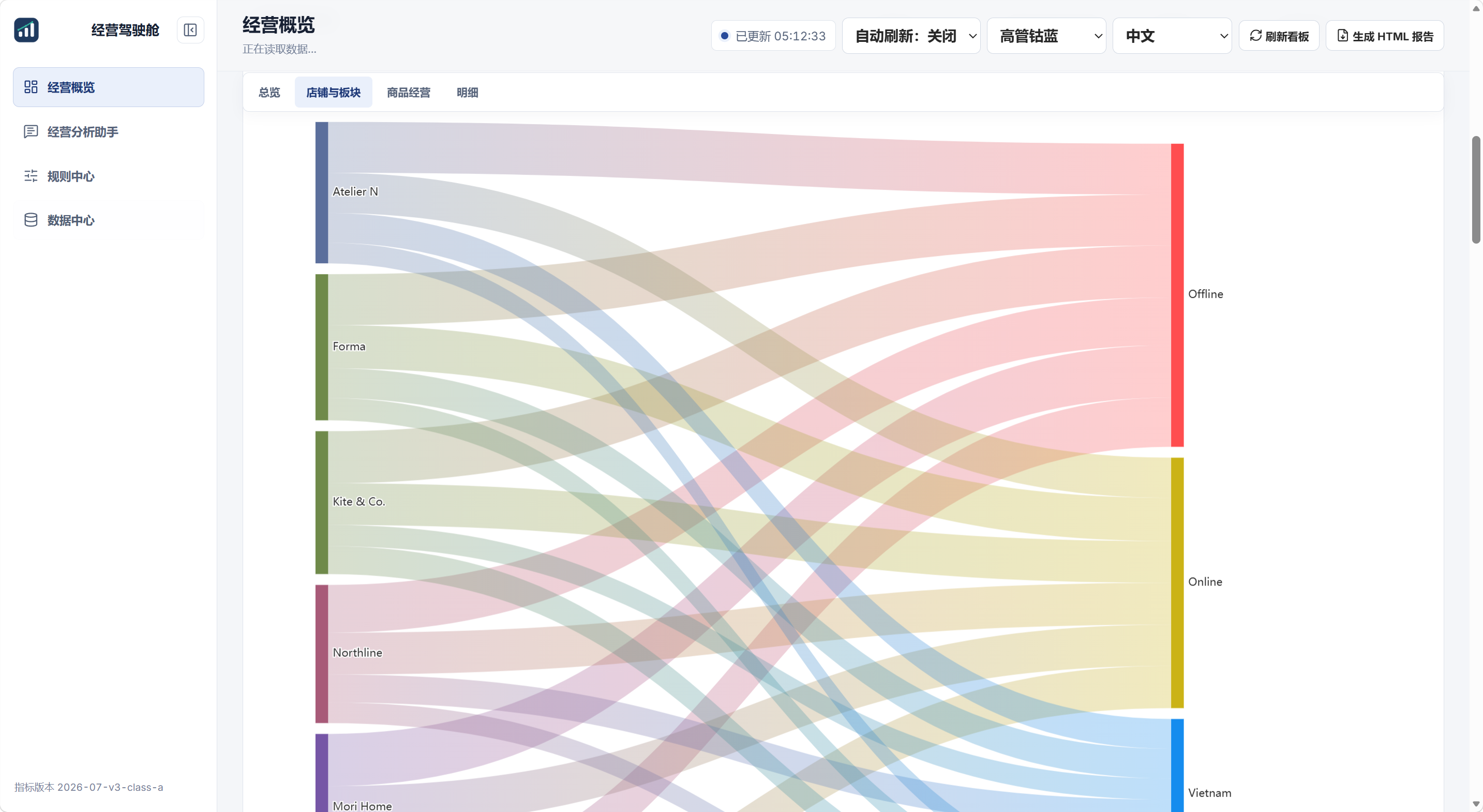The width and height of the screenshot is (1483, 812).
Task: Click the Northline node bar
Action: pos(322,654)
